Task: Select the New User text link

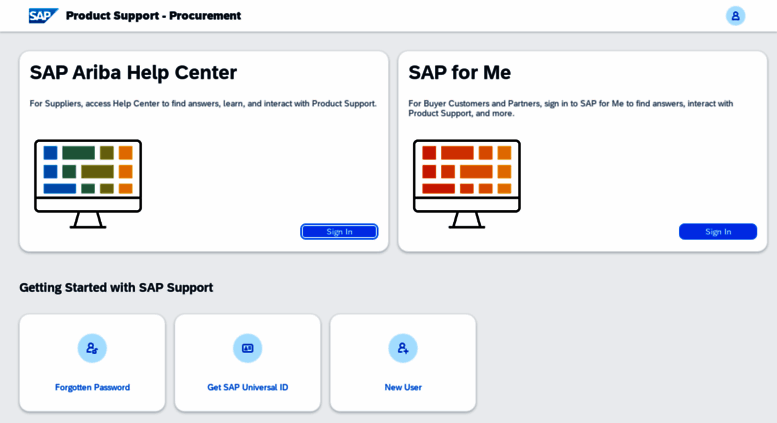Action: [403, 387]
